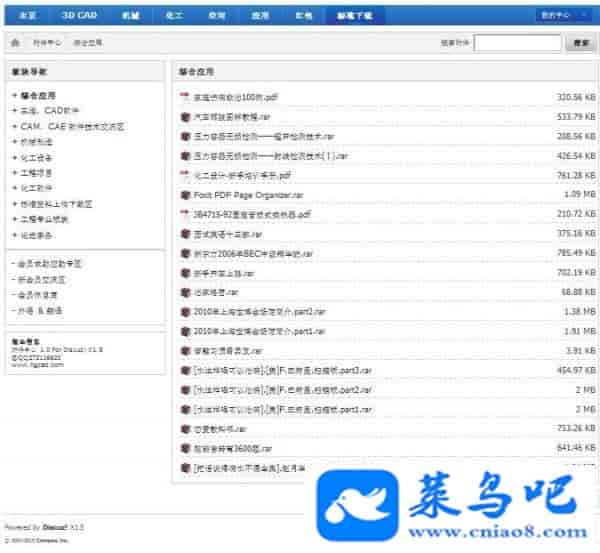The width and height of the screenshot is (600, 553).
Task: Open the 化工软件 sidebar category
Action: point(36,188)
